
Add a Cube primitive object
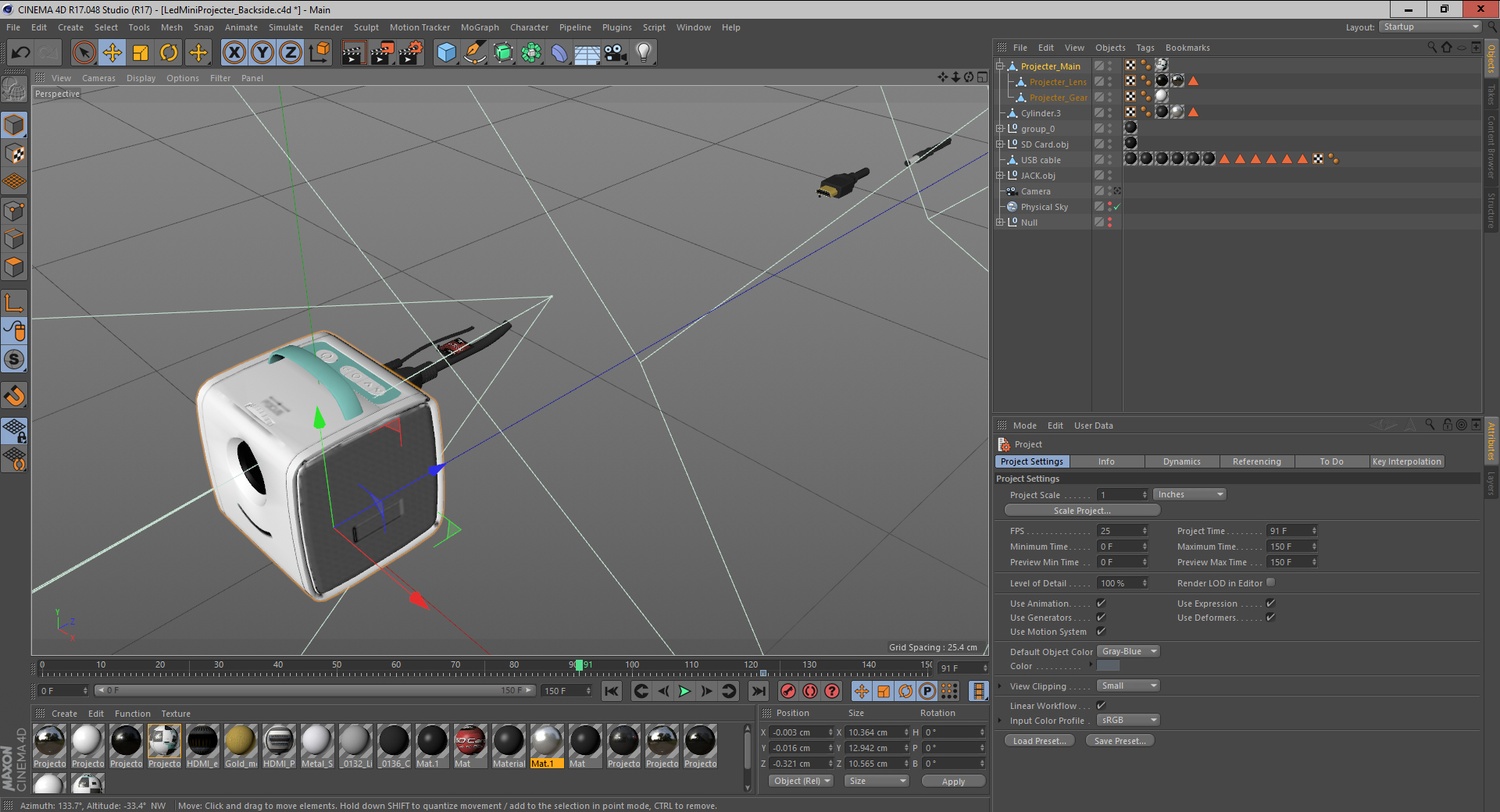446,53
